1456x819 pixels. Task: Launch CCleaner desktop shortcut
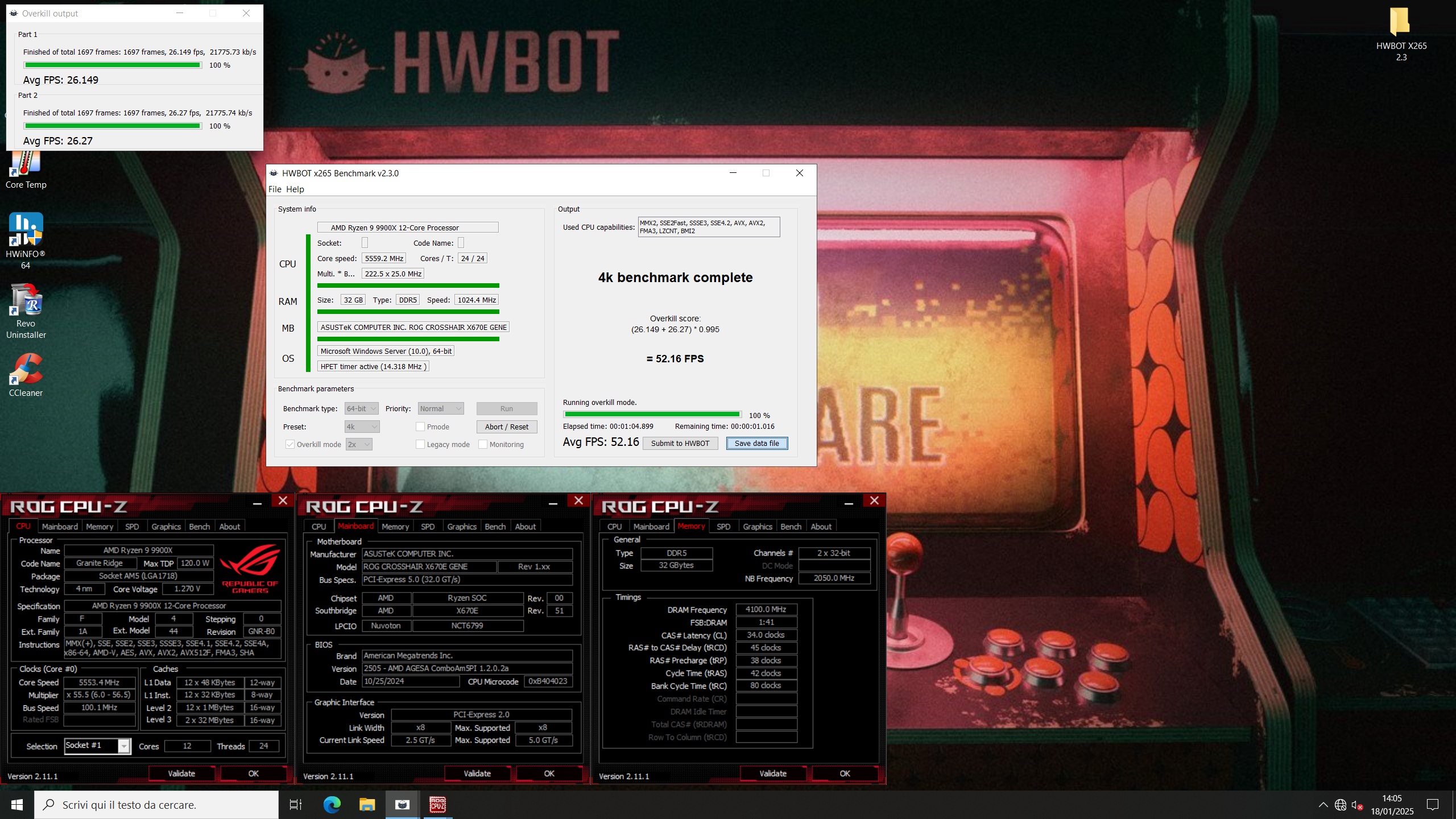(26, 375)
